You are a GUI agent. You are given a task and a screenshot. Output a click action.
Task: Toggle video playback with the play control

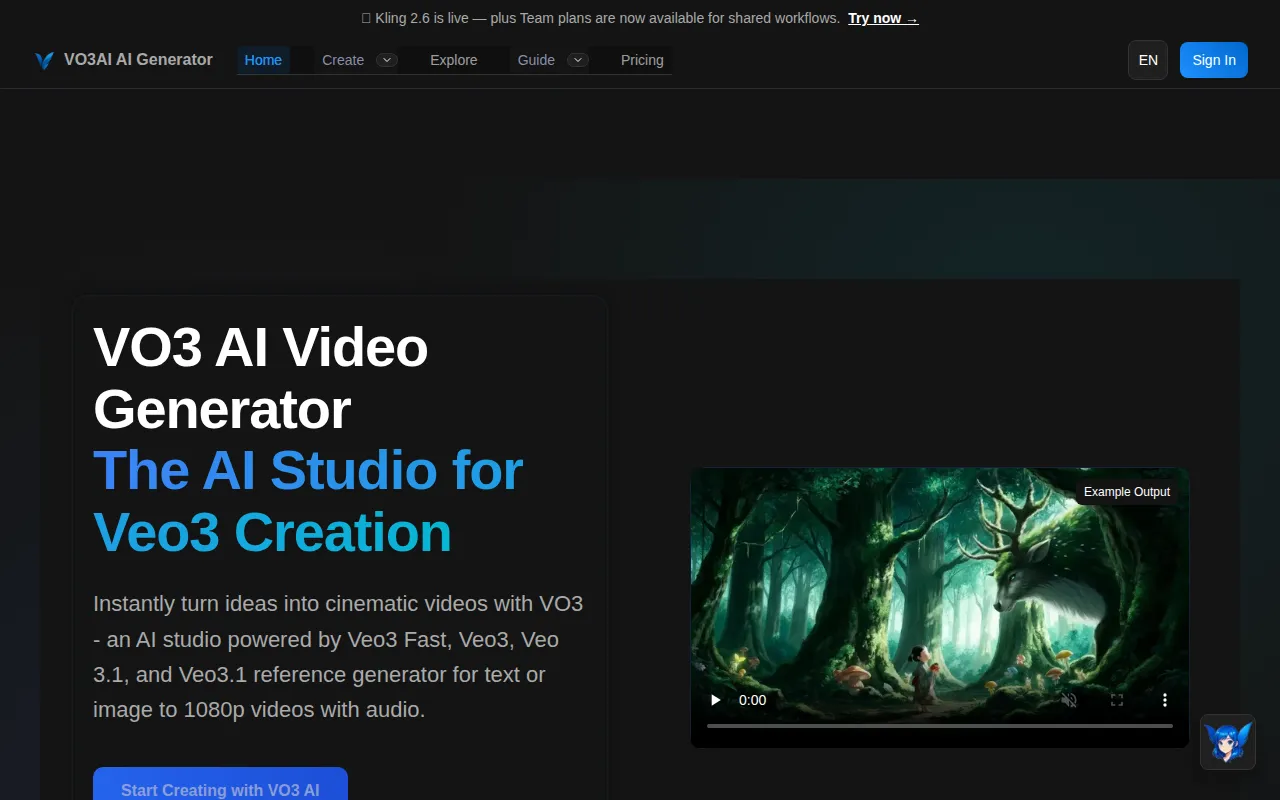tap(715, 700)
